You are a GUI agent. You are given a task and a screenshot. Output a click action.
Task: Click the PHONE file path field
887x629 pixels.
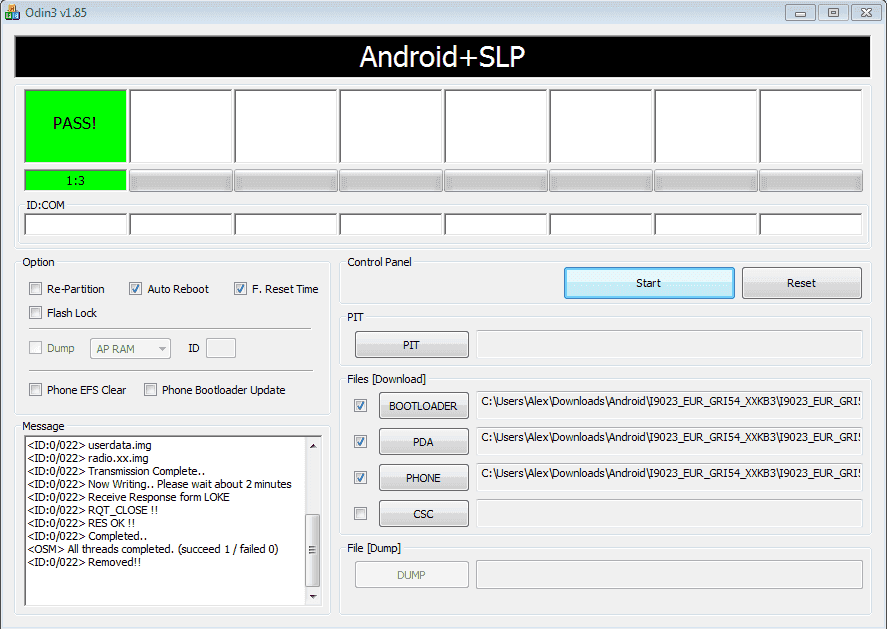click(669, 478)
